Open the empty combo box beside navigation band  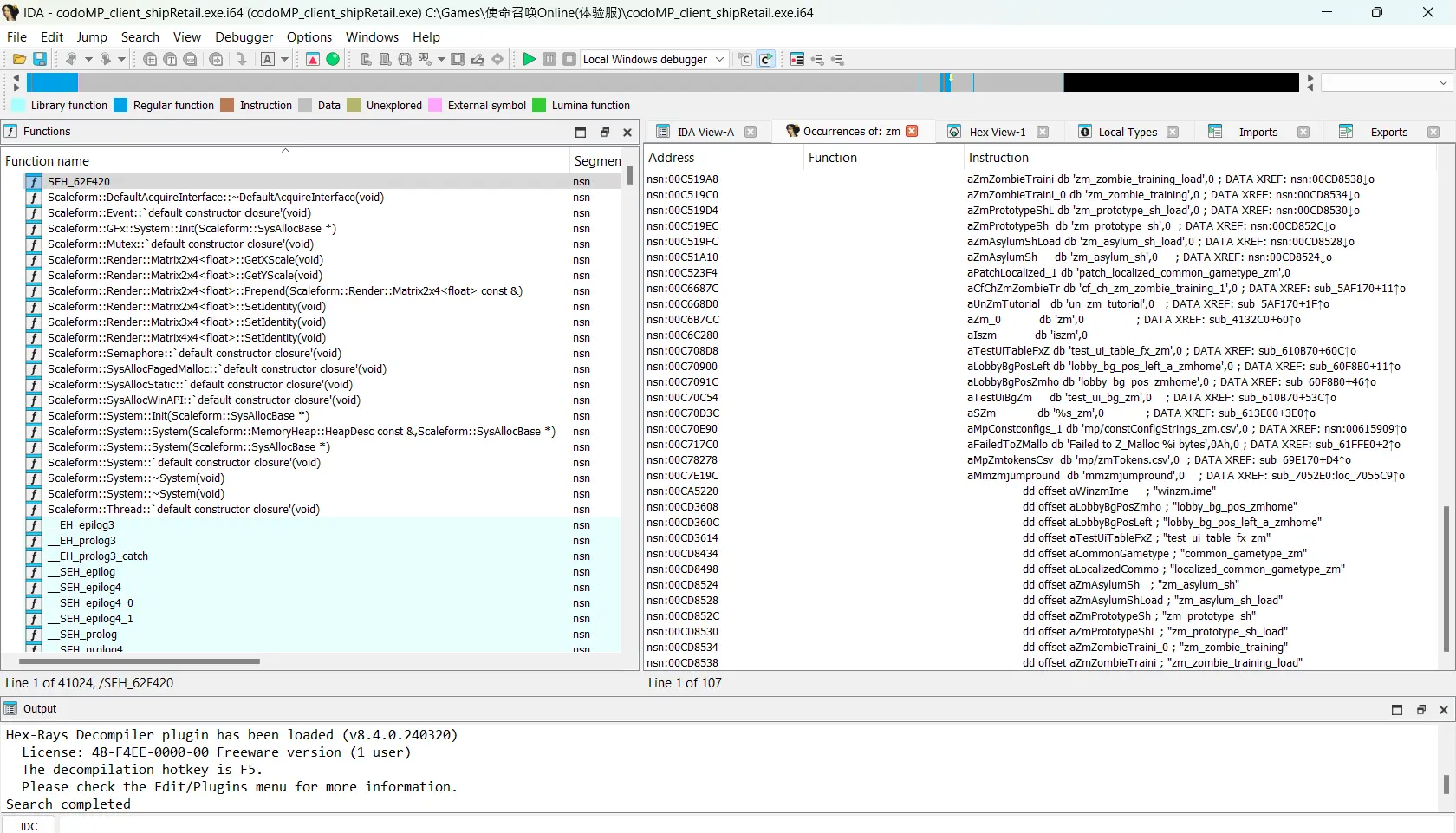point(1386,82)
